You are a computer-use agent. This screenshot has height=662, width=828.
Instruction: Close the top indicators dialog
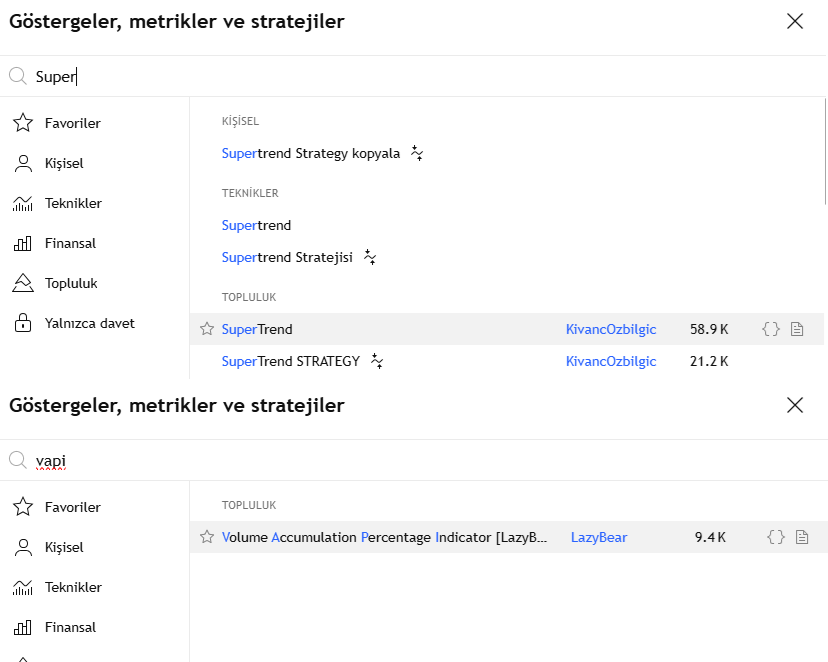pos(795,21)
